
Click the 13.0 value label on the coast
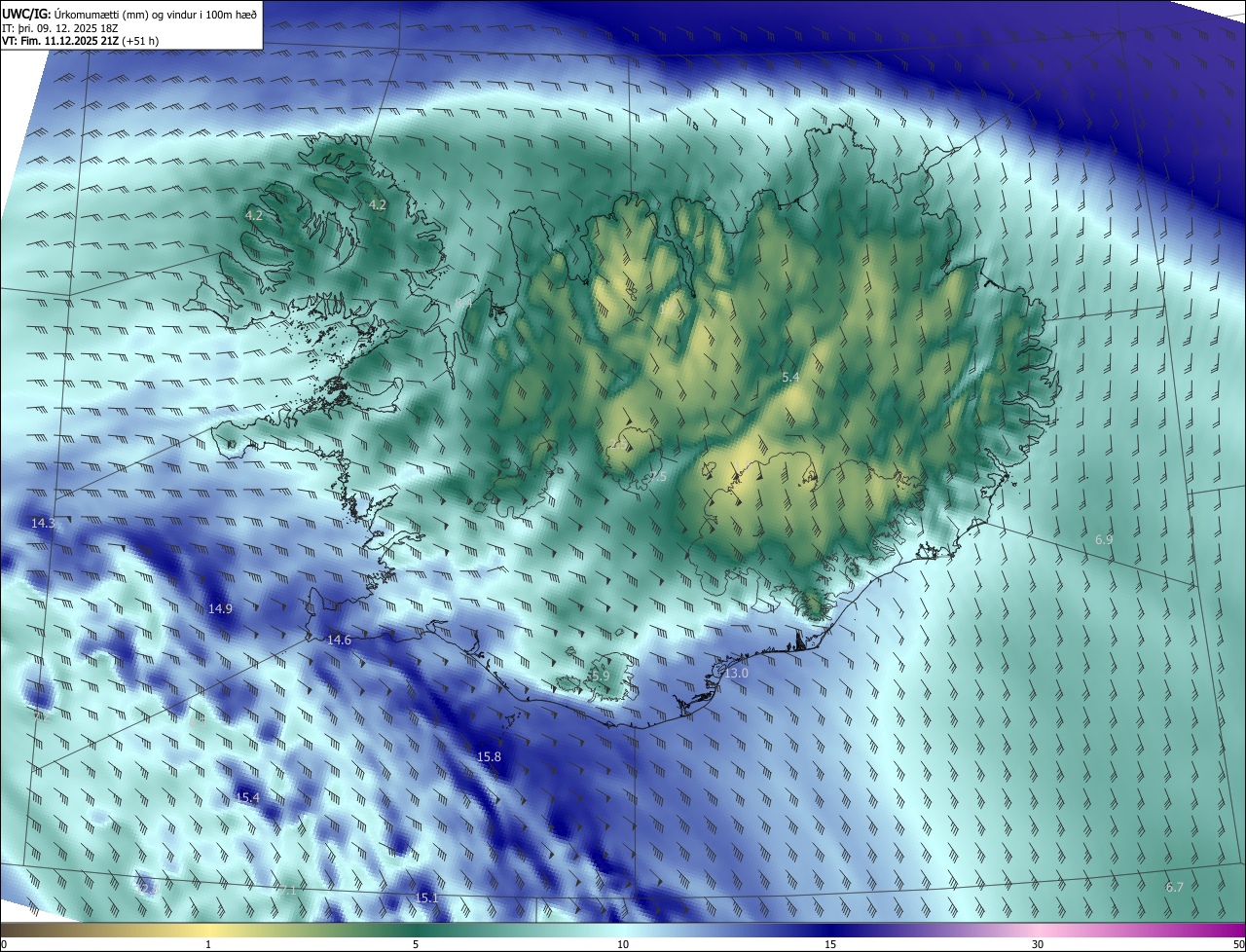click(x=737, y=673)
